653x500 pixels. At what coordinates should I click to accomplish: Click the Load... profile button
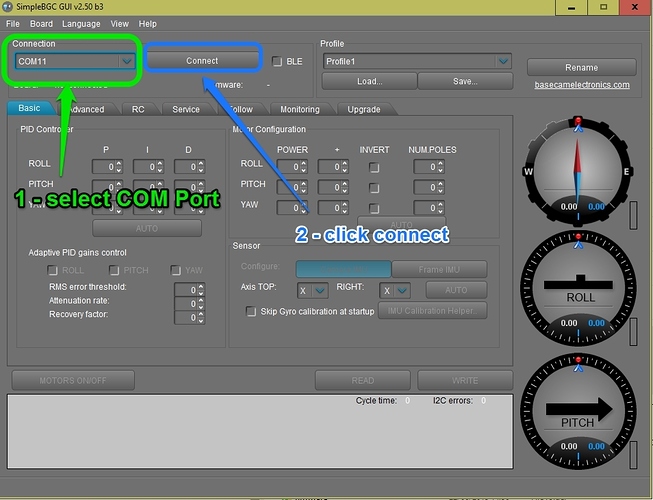click(x=369, y=81)
